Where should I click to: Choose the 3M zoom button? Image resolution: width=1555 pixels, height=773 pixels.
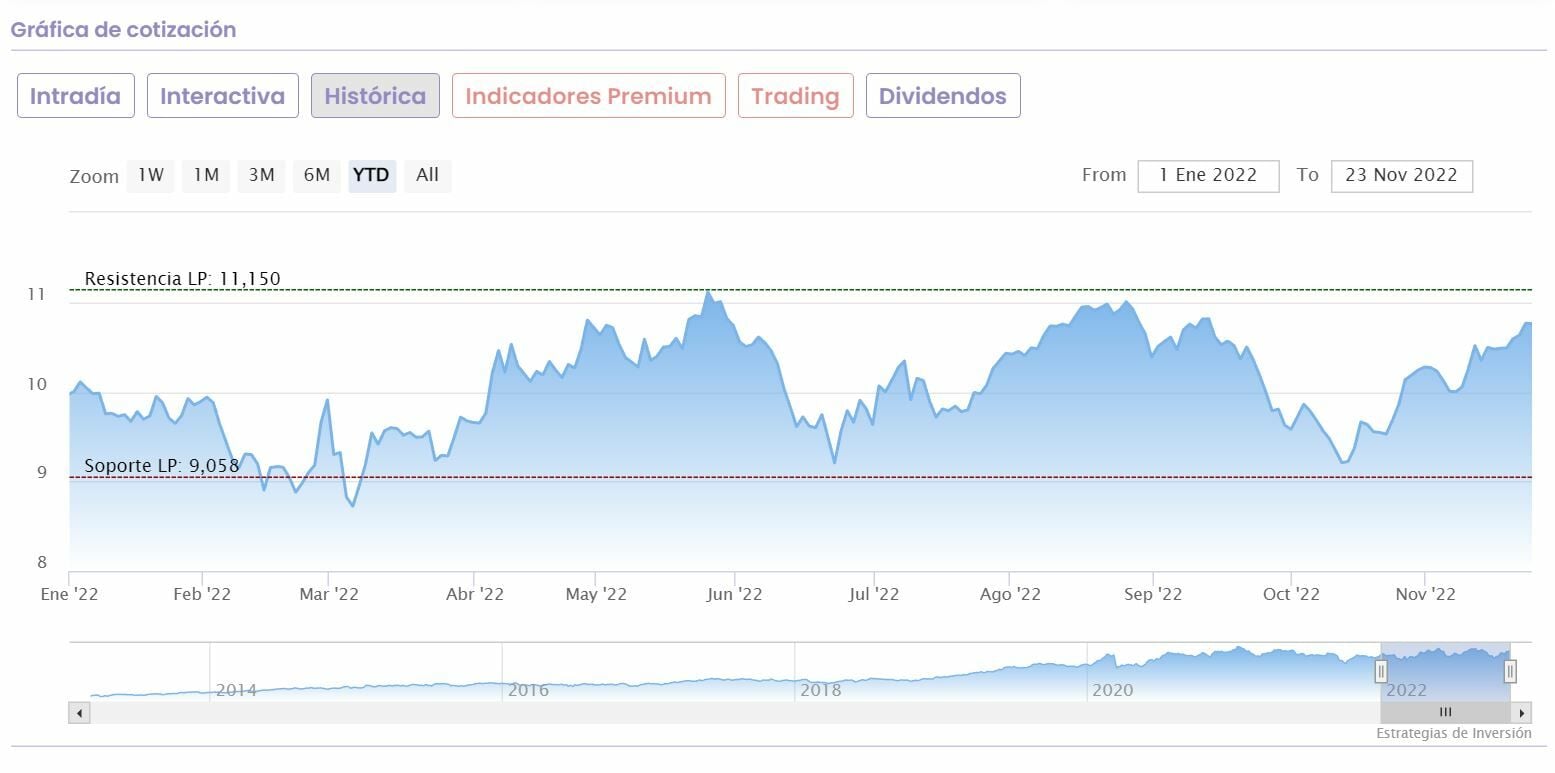click(261, 176)
